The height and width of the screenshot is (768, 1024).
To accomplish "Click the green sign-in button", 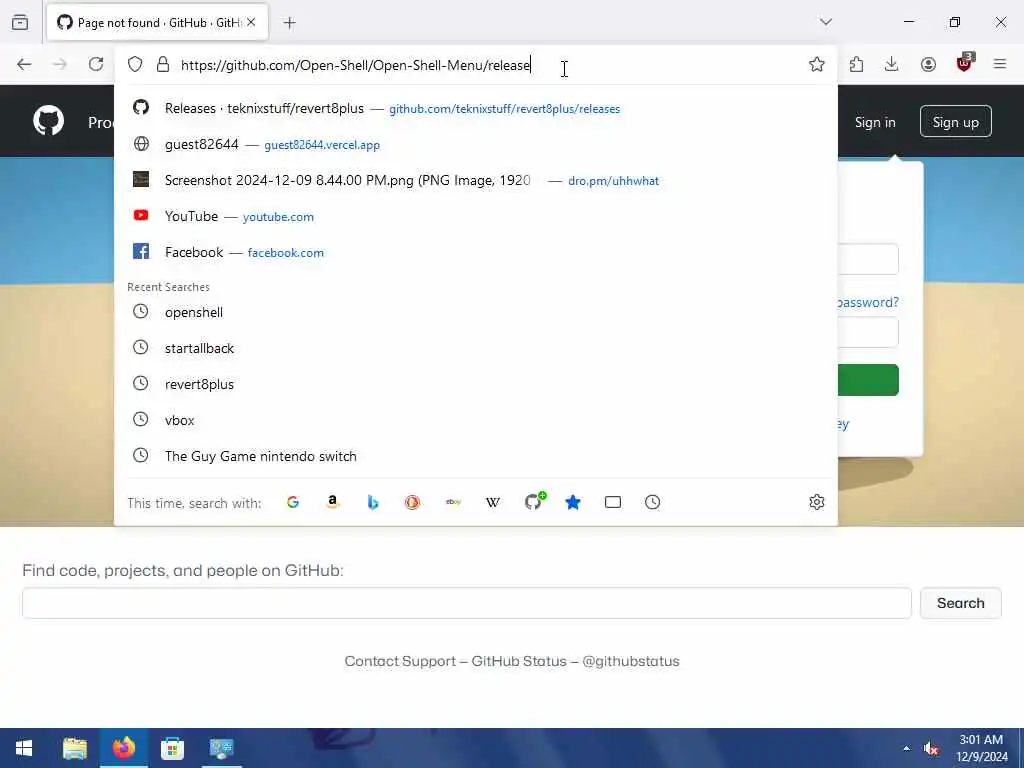I will point(868,380).
